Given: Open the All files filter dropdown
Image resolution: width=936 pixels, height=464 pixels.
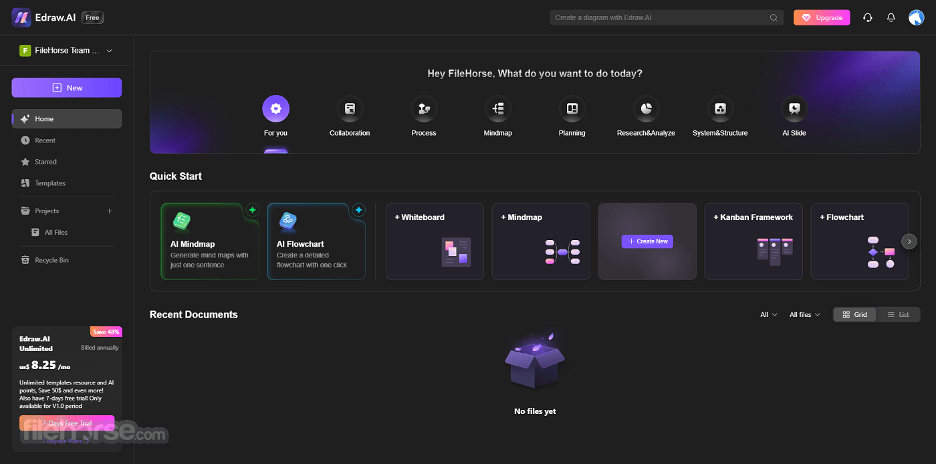Looking at the screenshot, I should [805, 315].
